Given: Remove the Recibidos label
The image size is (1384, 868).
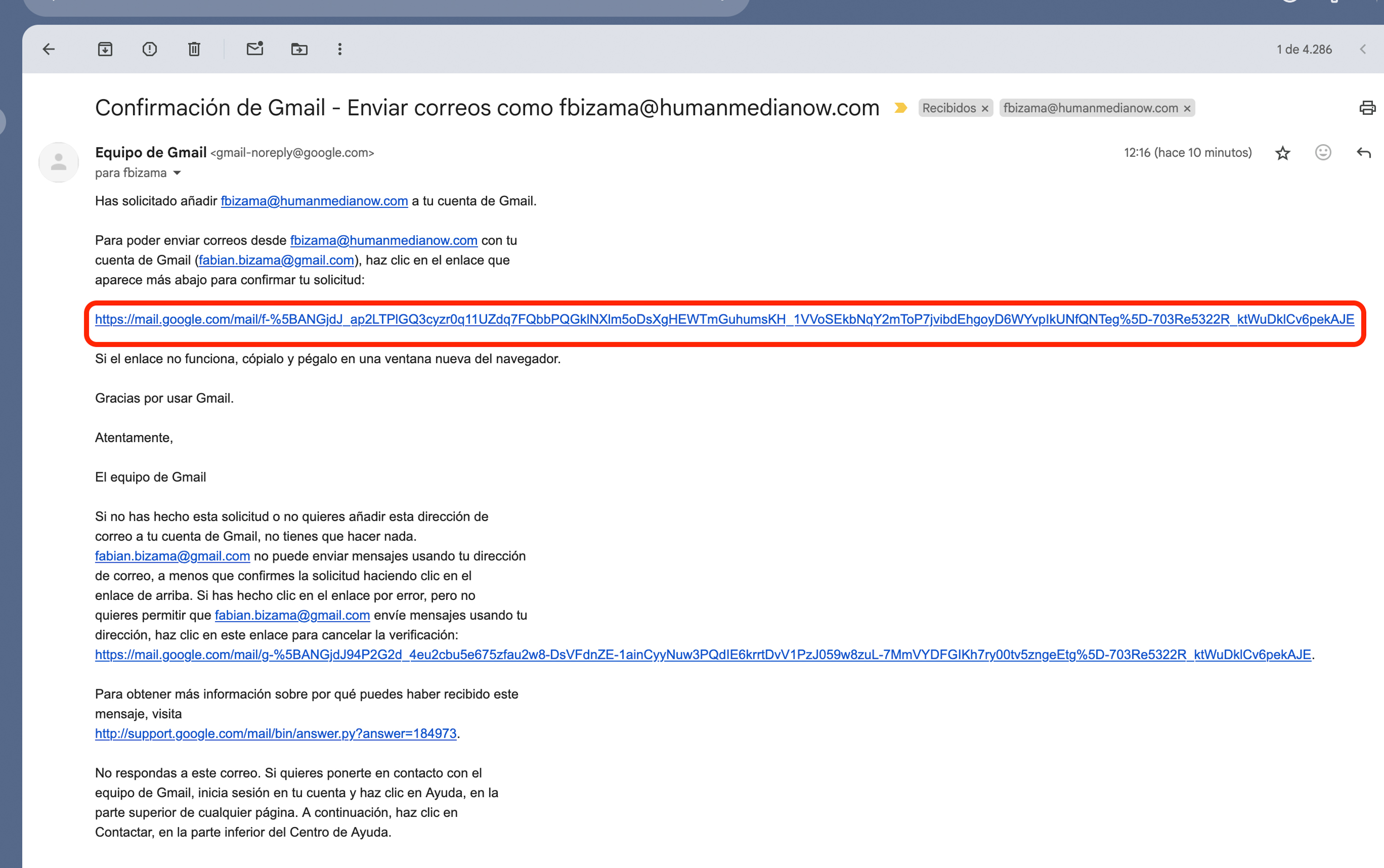Looking at the screenshot, I should (x=985, y=108).
